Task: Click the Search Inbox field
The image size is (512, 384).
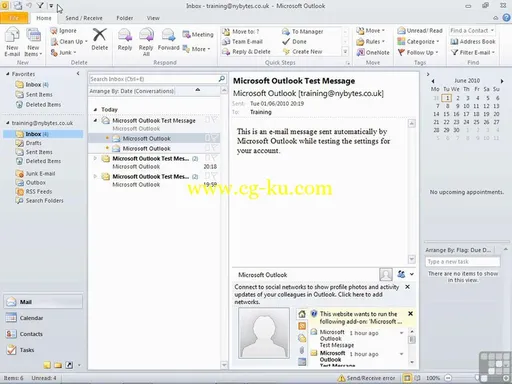Action: [153, 79]
